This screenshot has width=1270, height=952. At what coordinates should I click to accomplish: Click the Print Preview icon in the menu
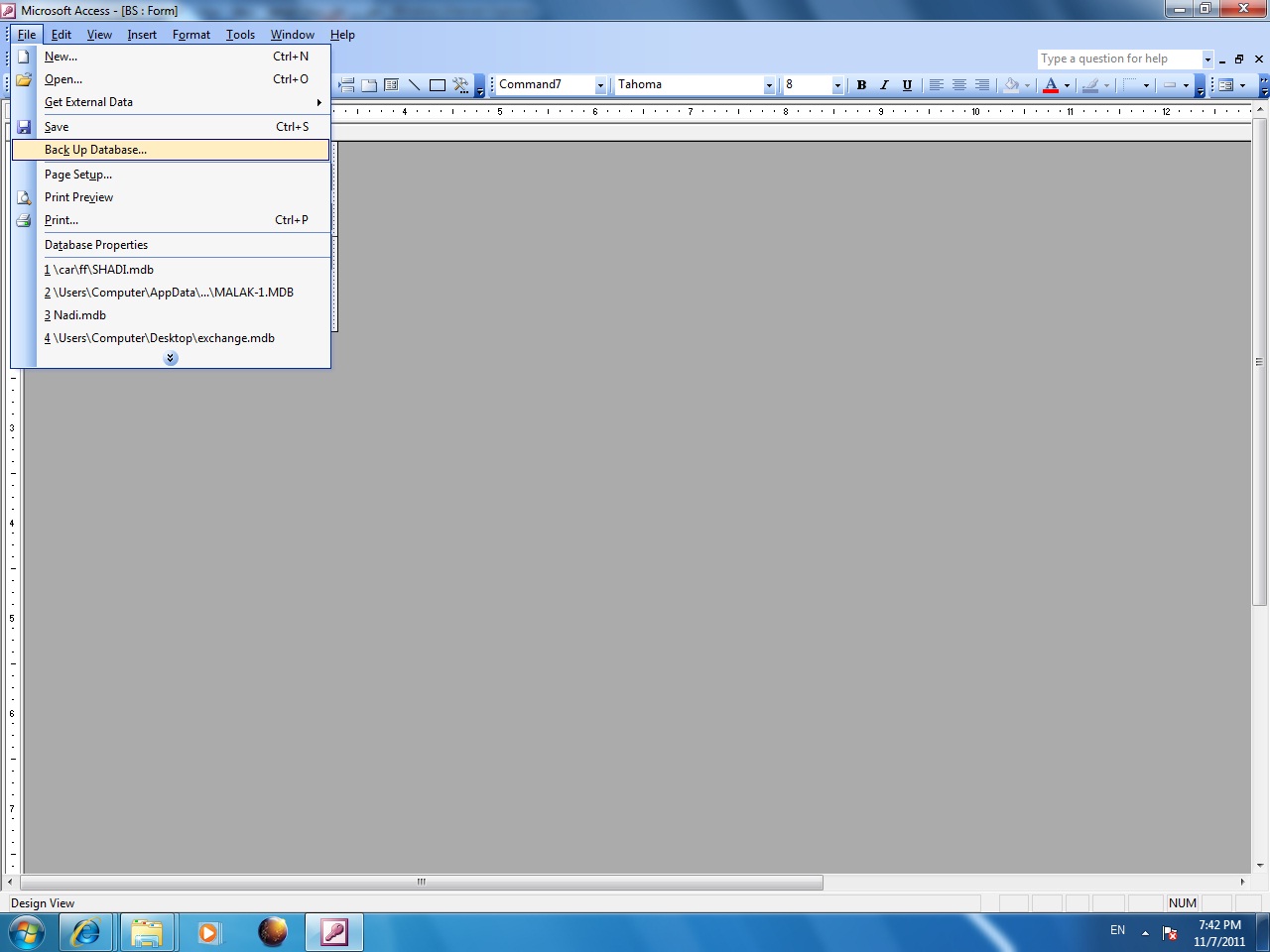click(24, 197)
